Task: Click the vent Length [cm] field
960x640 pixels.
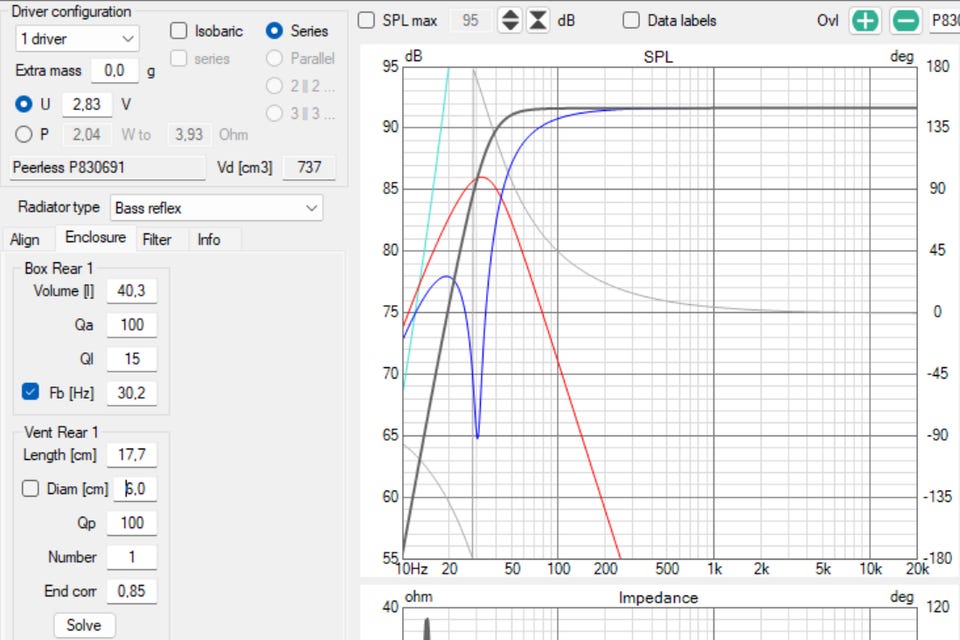Action: (x=131, y=455)
